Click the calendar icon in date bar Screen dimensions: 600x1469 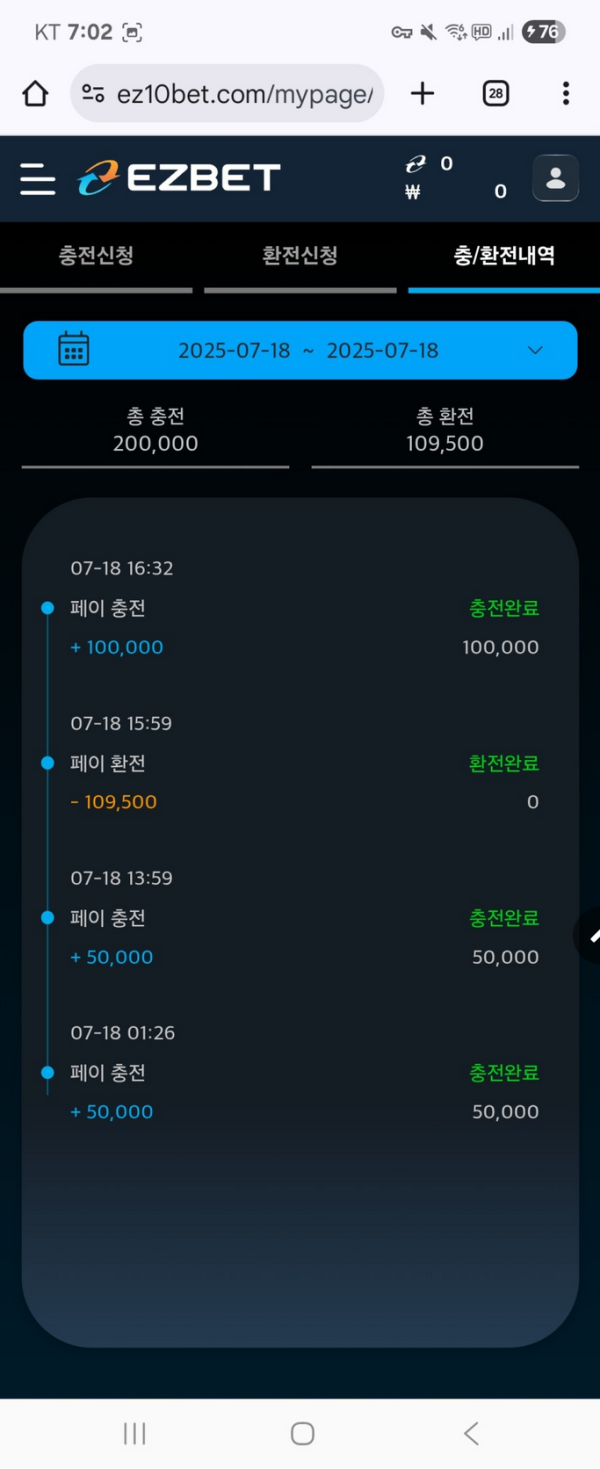coord(73,349)
